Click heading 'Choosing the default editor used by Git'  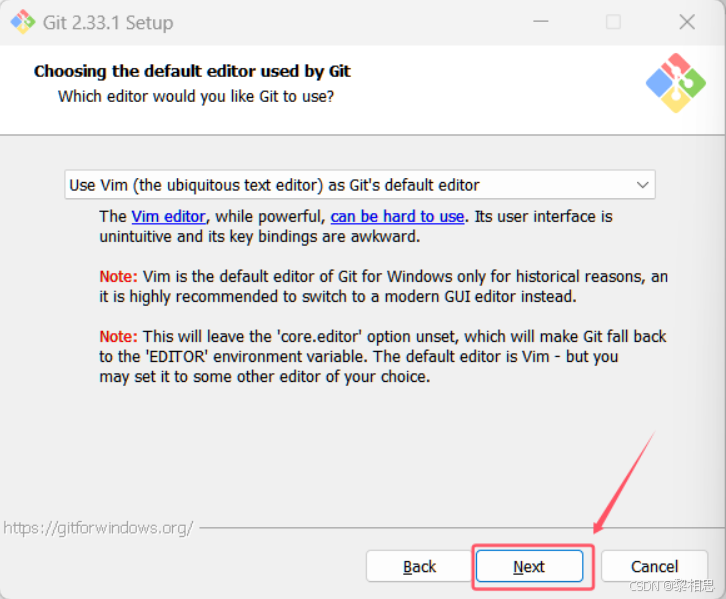click(x=192, y=71)
